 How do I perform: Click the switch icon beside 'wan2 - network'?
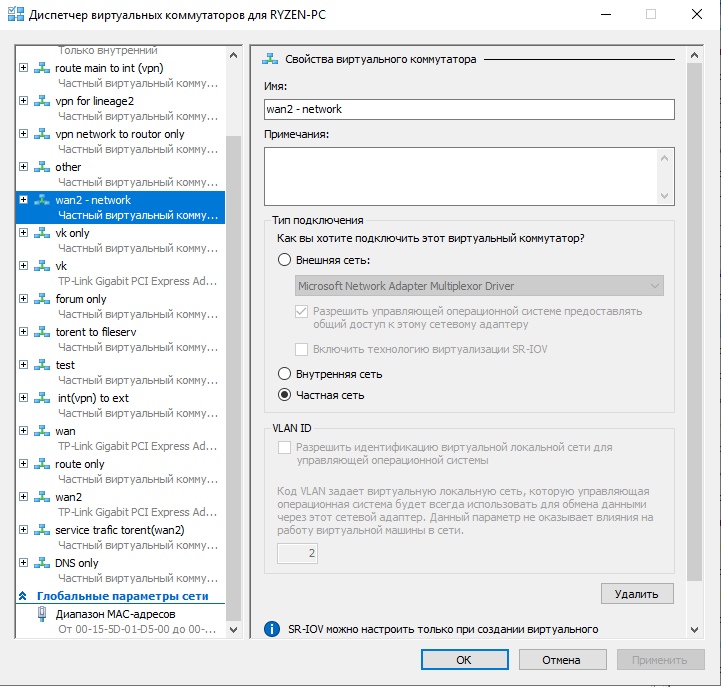point(42,200)
